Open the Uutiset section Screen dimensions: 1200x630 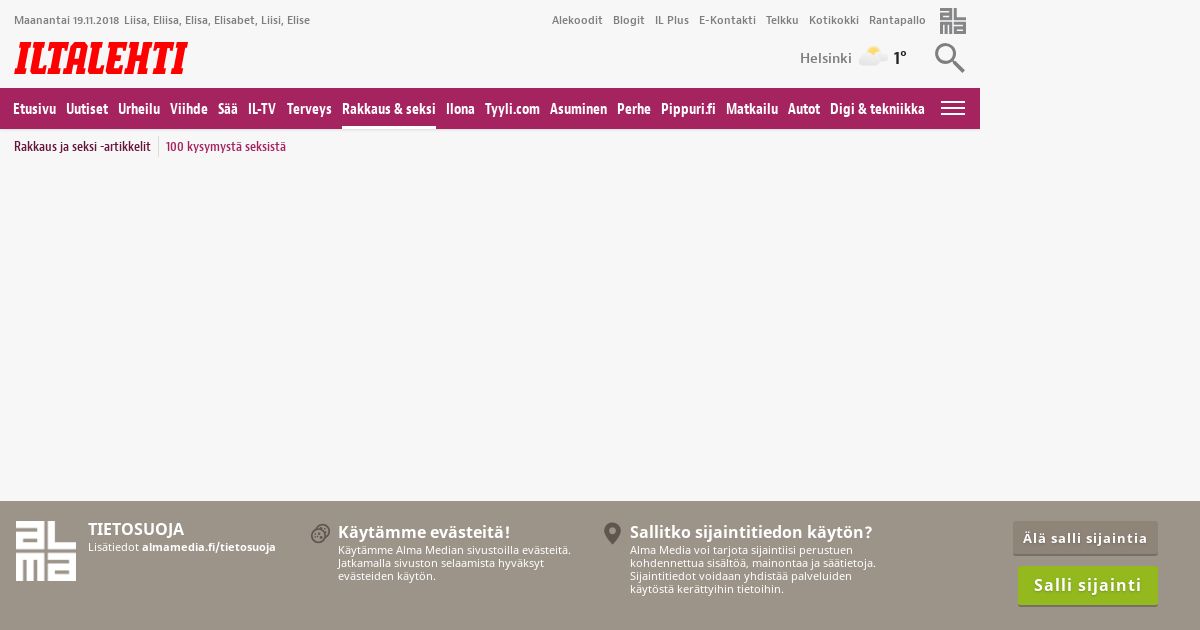87,109
